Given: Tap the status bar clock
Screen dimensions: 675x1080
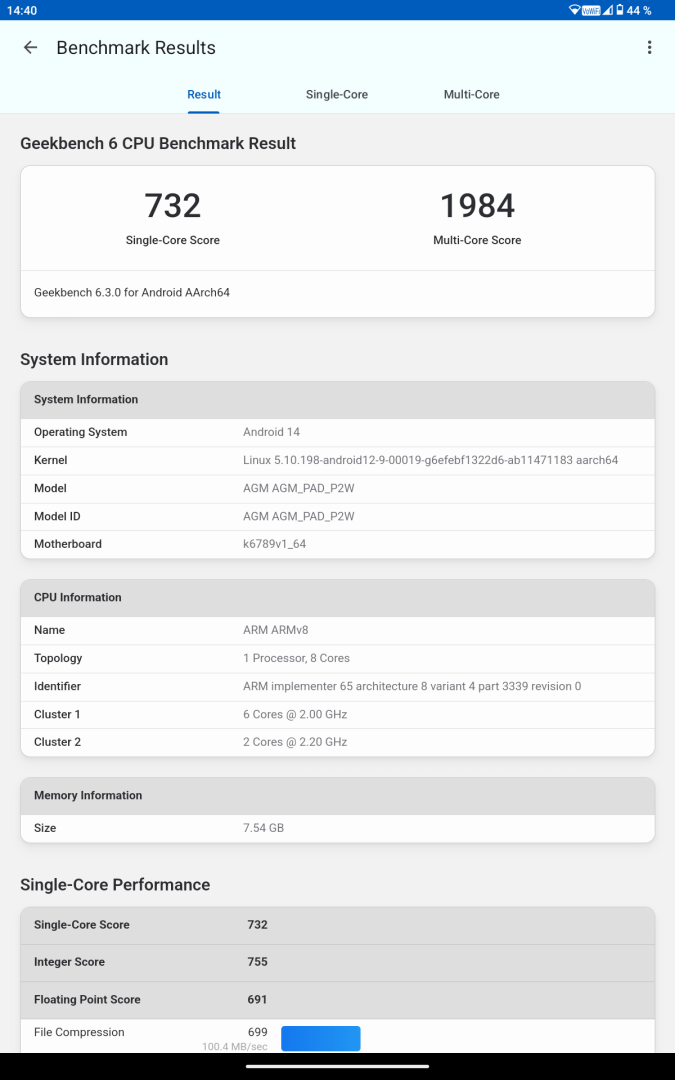Looking at the screenshot, I should tap(20, 10).
